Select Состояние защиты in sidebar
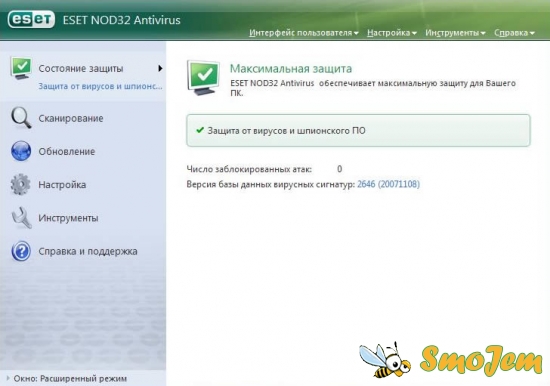Image resolution: width=550 pixels, height=386 pixels. (x=81, y=68)
